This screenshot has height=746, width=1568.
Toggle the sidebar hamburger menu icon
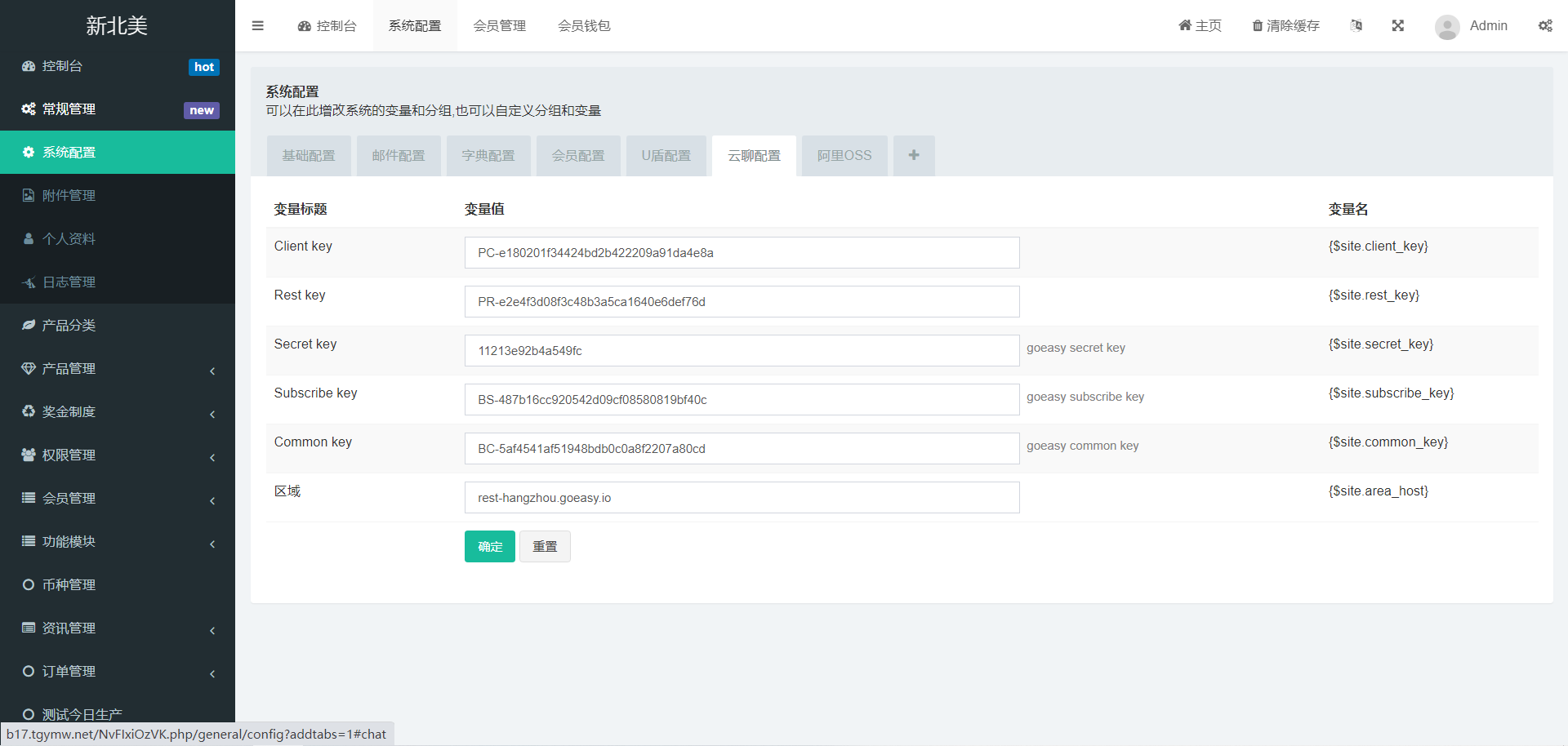pyautogui.click(x=257, y=26)
